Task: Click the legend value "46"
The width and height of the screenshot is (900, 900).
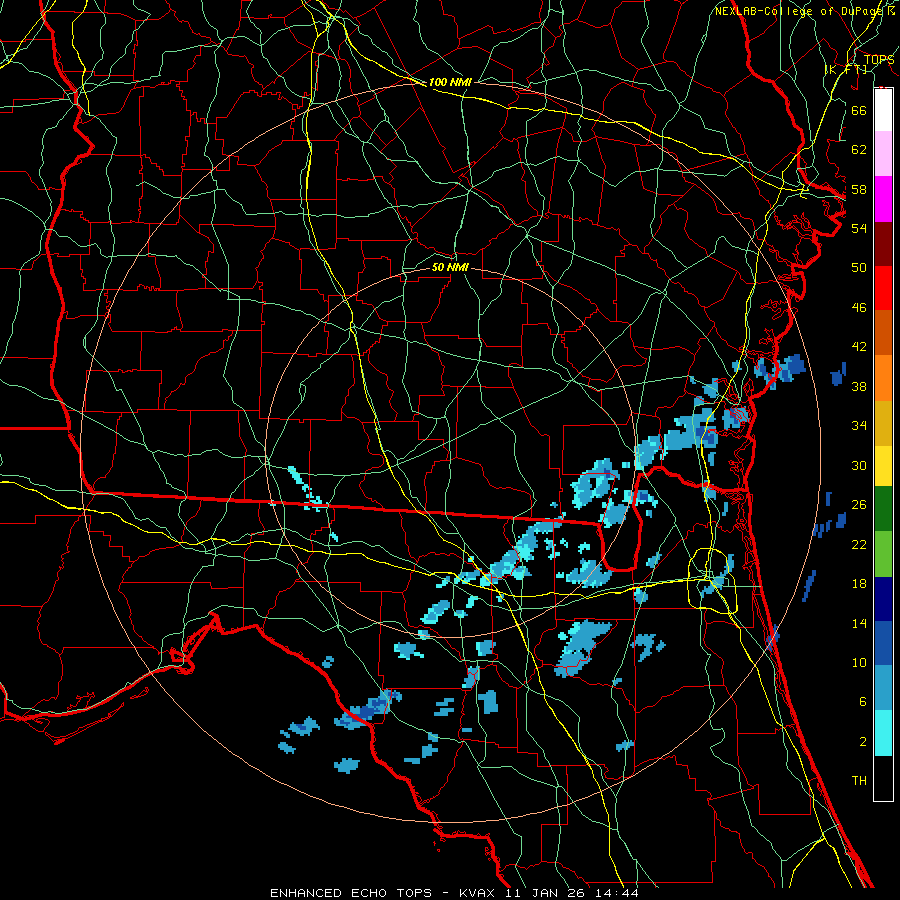Action: click(x=859, y=308)
